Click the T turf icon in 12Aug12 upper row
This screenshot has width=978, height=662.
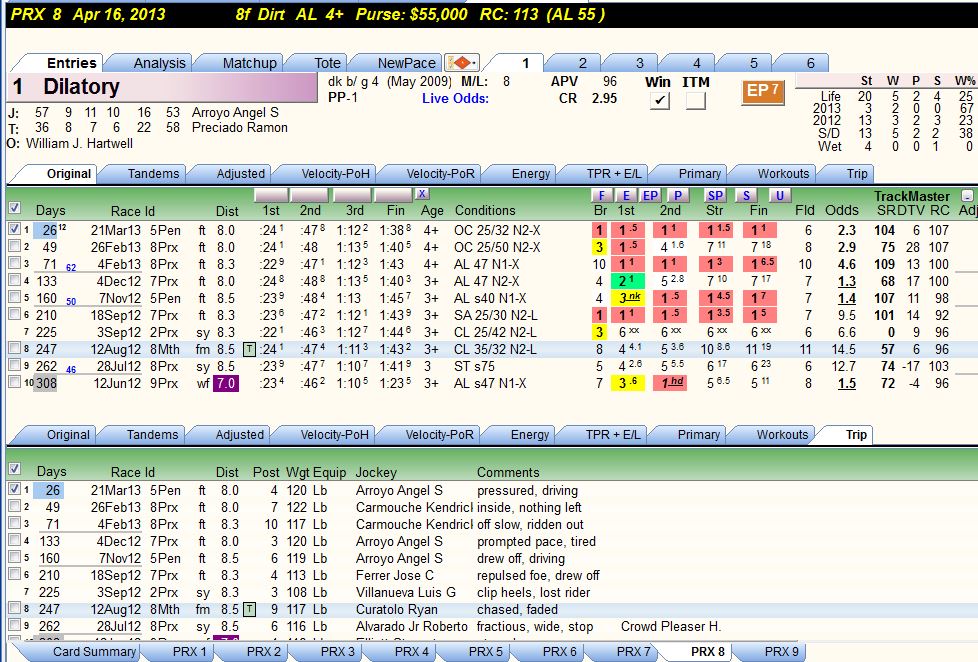(x=249, y=349)
